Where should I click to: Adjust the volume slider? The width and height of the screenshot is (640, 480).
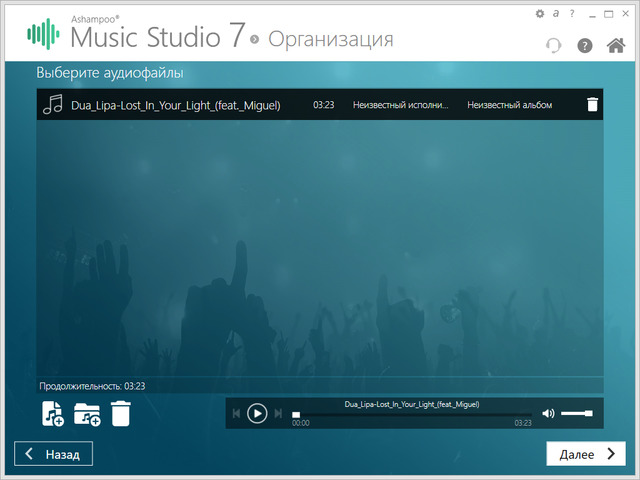pyautogui.click(x=577, y=413)
